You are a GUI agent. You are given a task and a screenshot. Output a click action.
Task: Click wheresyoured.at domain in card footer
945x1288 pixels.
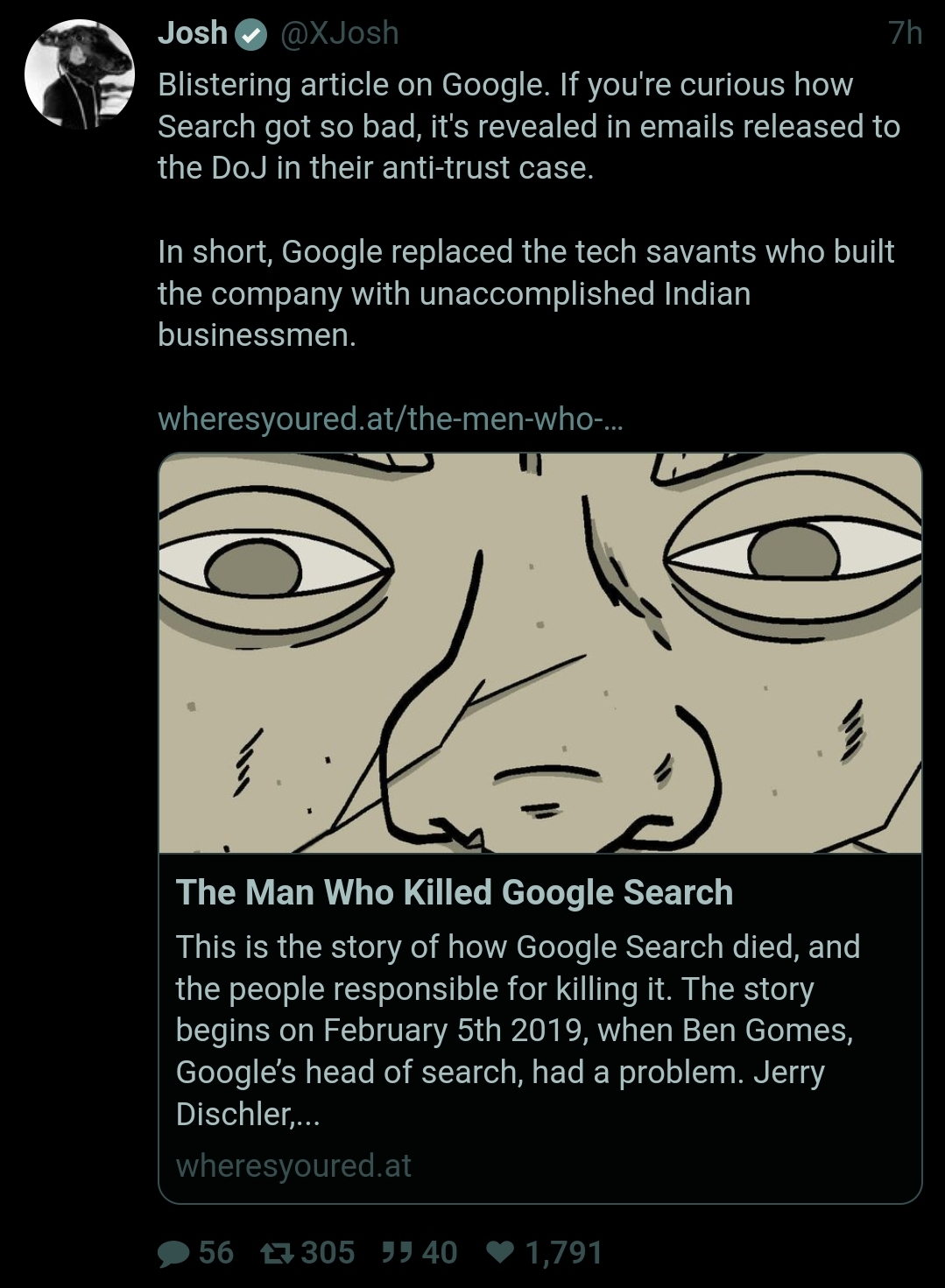[293, 1166]
